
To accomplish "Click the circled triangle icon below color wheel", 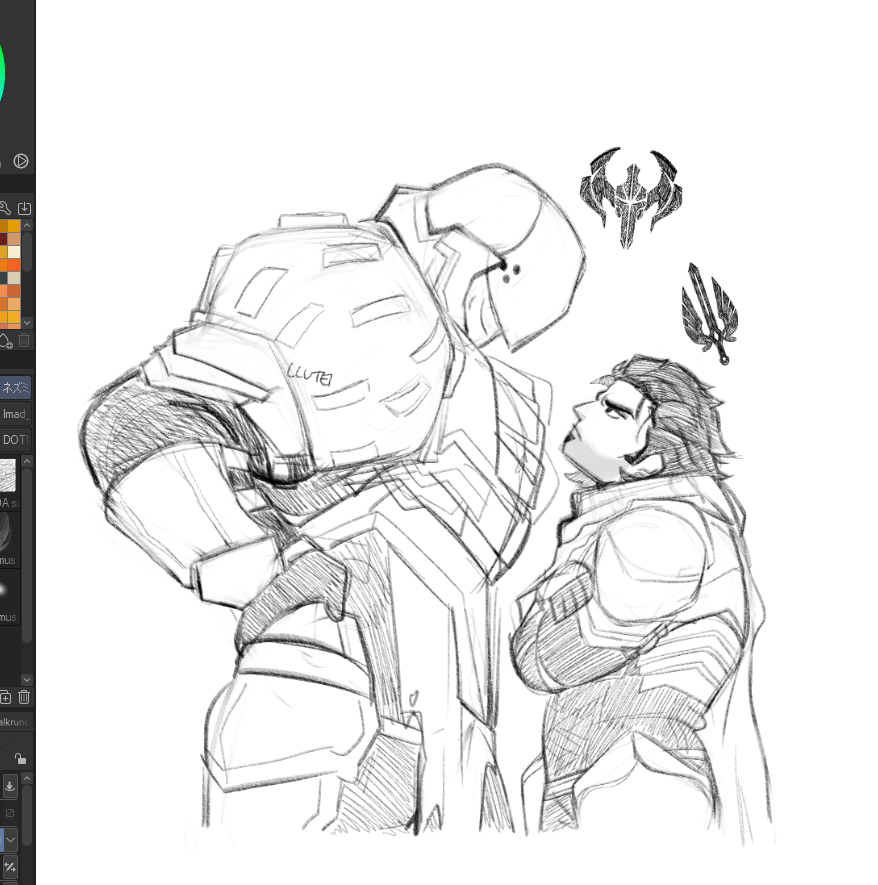I will pos(20,161).
